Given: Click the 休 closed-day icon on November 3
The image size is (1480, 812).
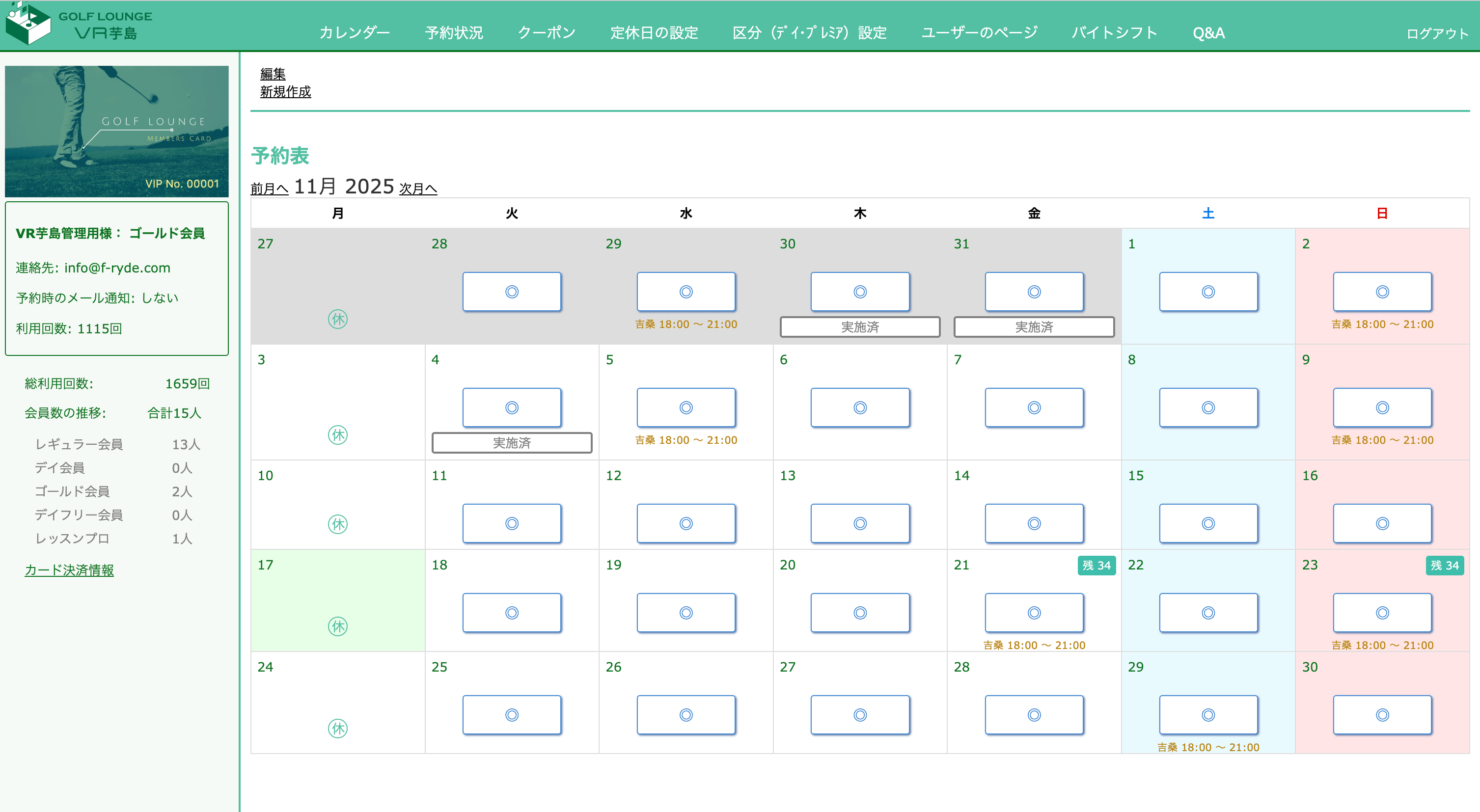Looking at the screenshot, I should pos(338,435).
